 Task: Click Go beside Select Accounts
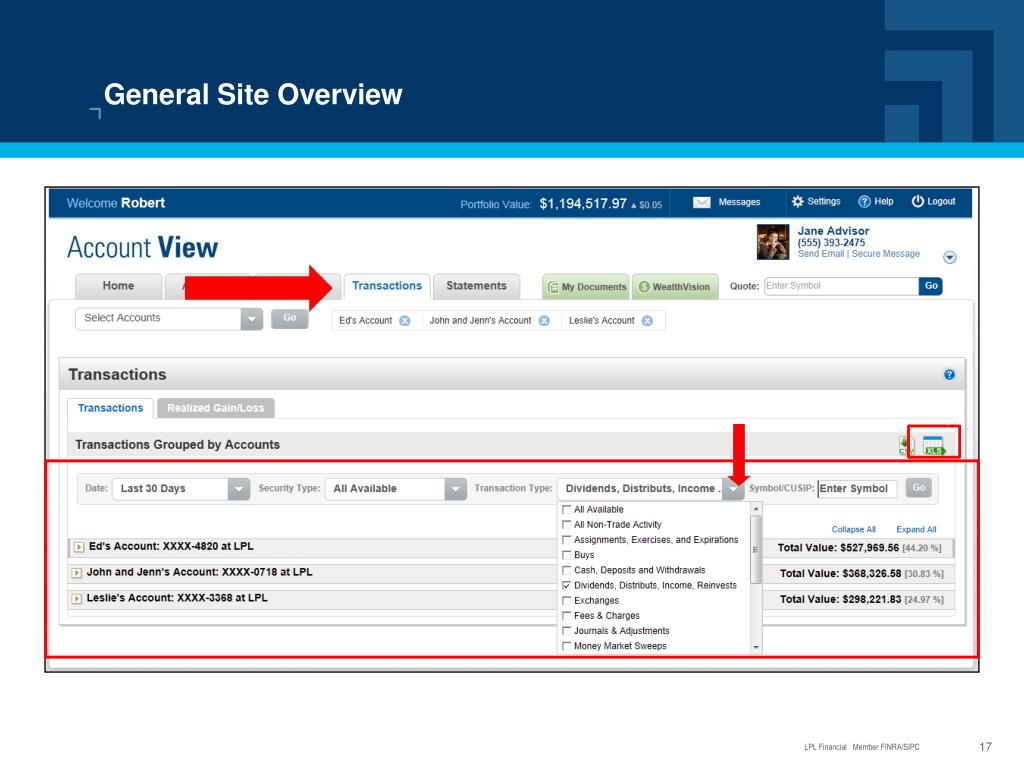click(289, 317)
